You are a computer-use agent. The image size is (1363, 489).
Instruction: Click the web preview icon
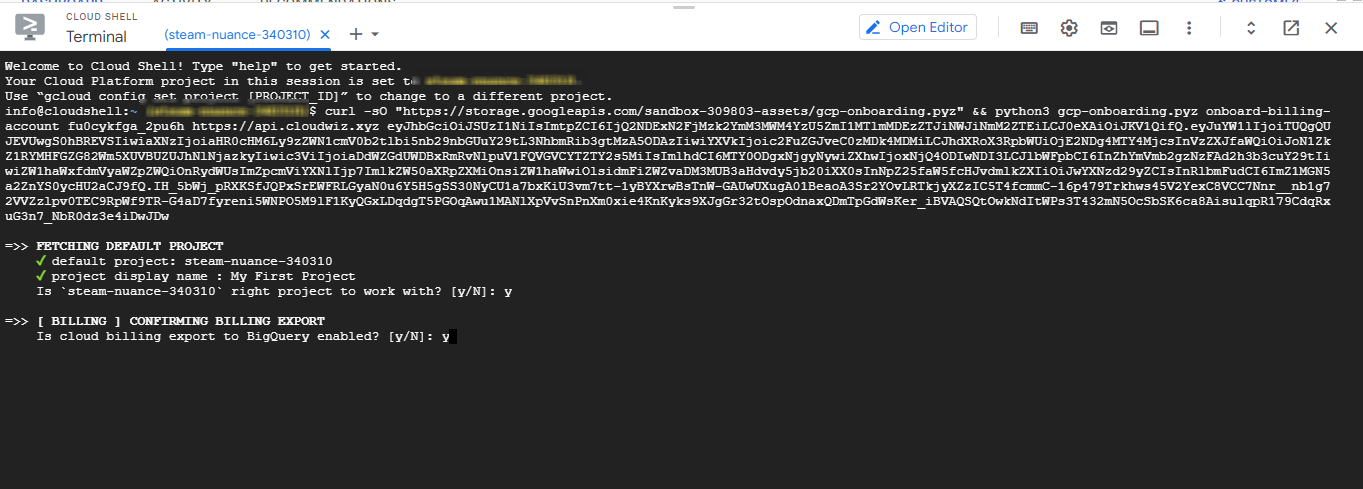coord(1109,28)
